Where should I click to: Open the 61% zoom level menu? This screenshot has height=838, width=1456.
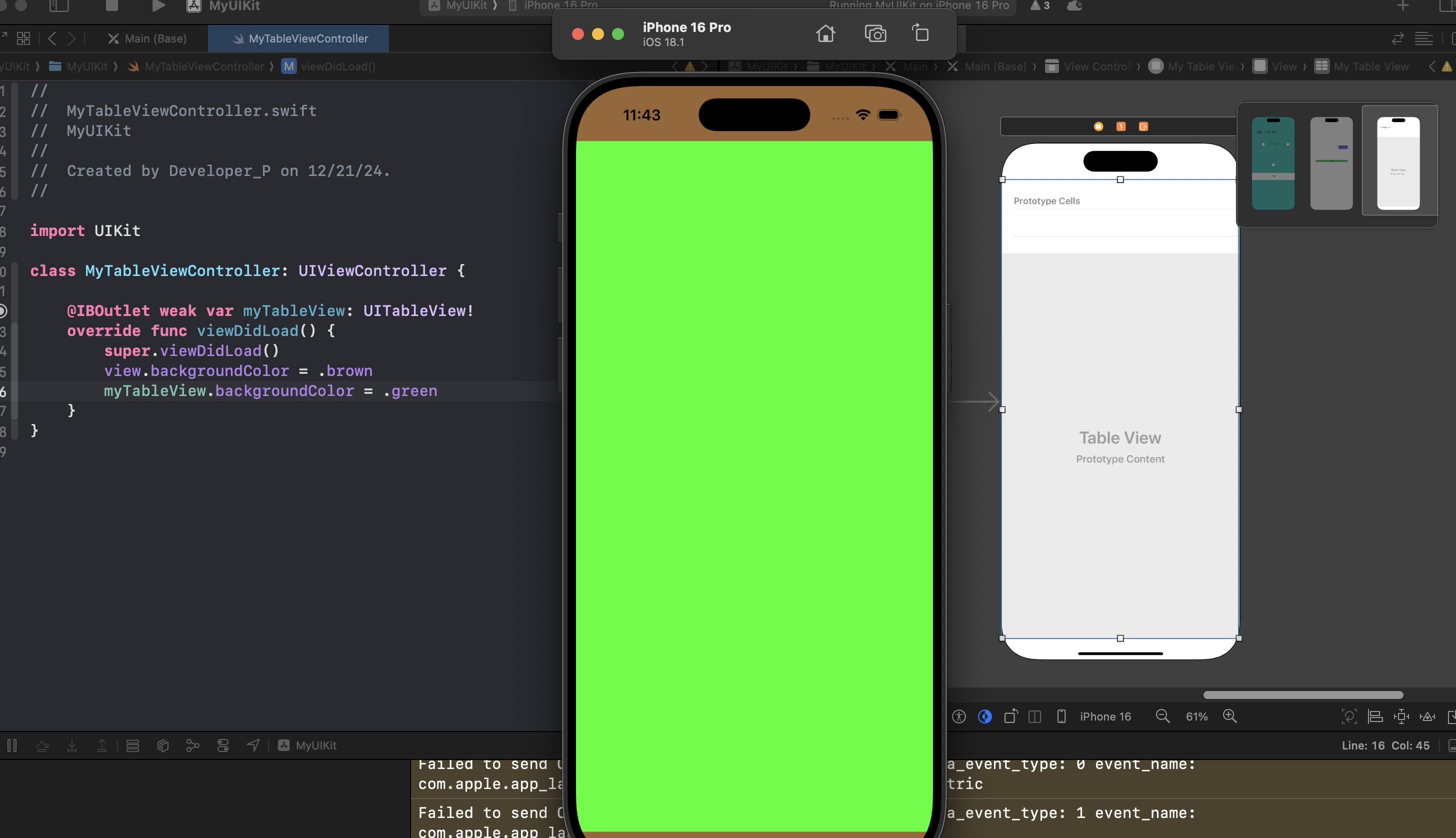point(1196,716)
